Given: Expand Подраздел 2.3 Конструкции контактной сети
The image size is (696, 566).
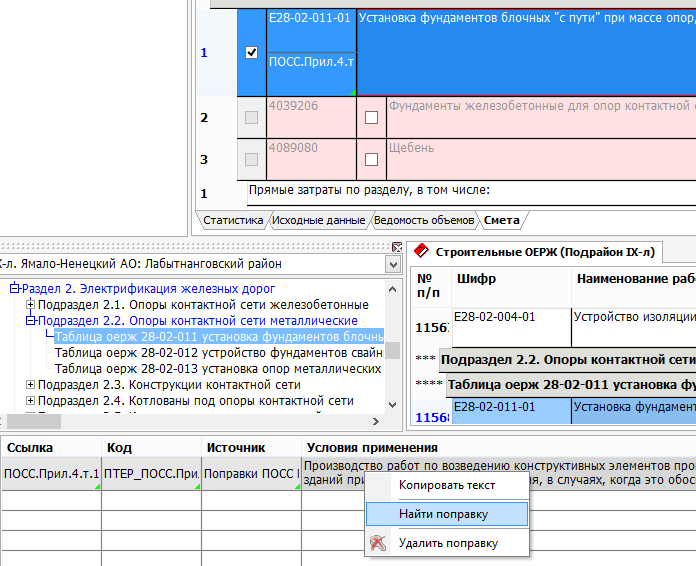Looking at the screenshot, I should (30, 384).
